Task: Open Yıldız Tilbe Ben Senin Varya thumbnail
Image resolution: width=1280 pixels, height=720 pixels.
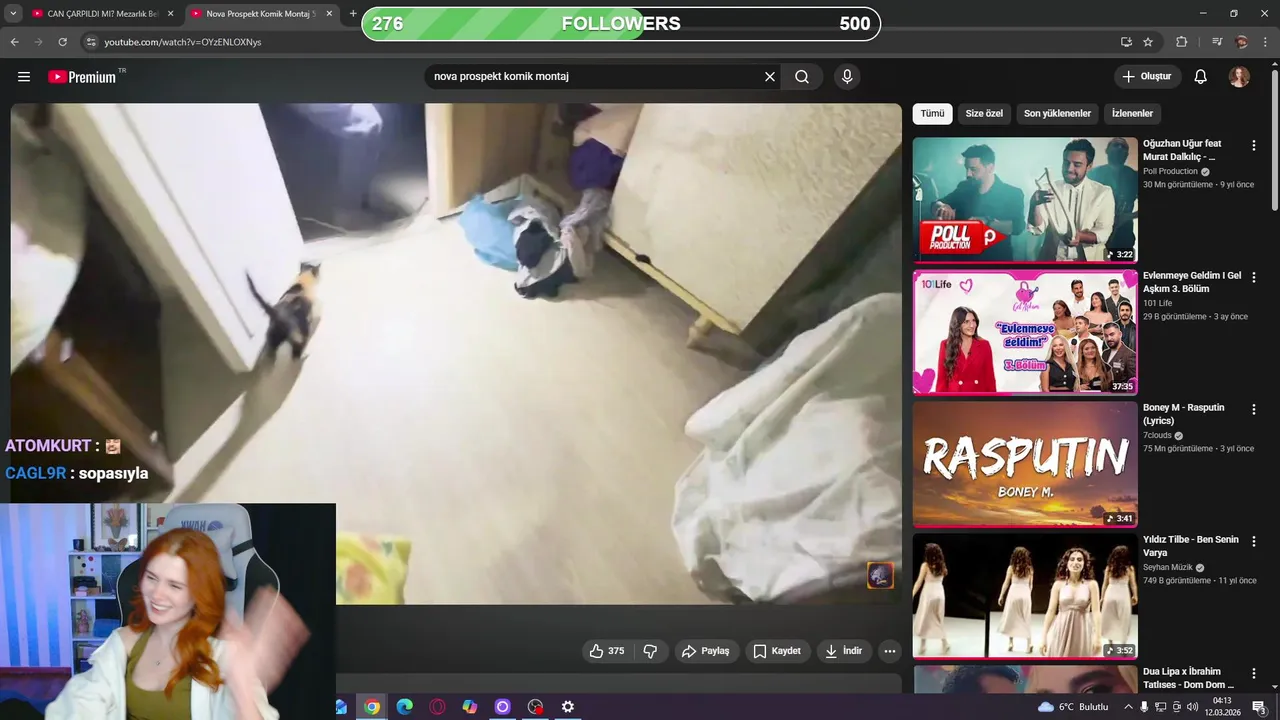Action: click(x=1025, y=596)
